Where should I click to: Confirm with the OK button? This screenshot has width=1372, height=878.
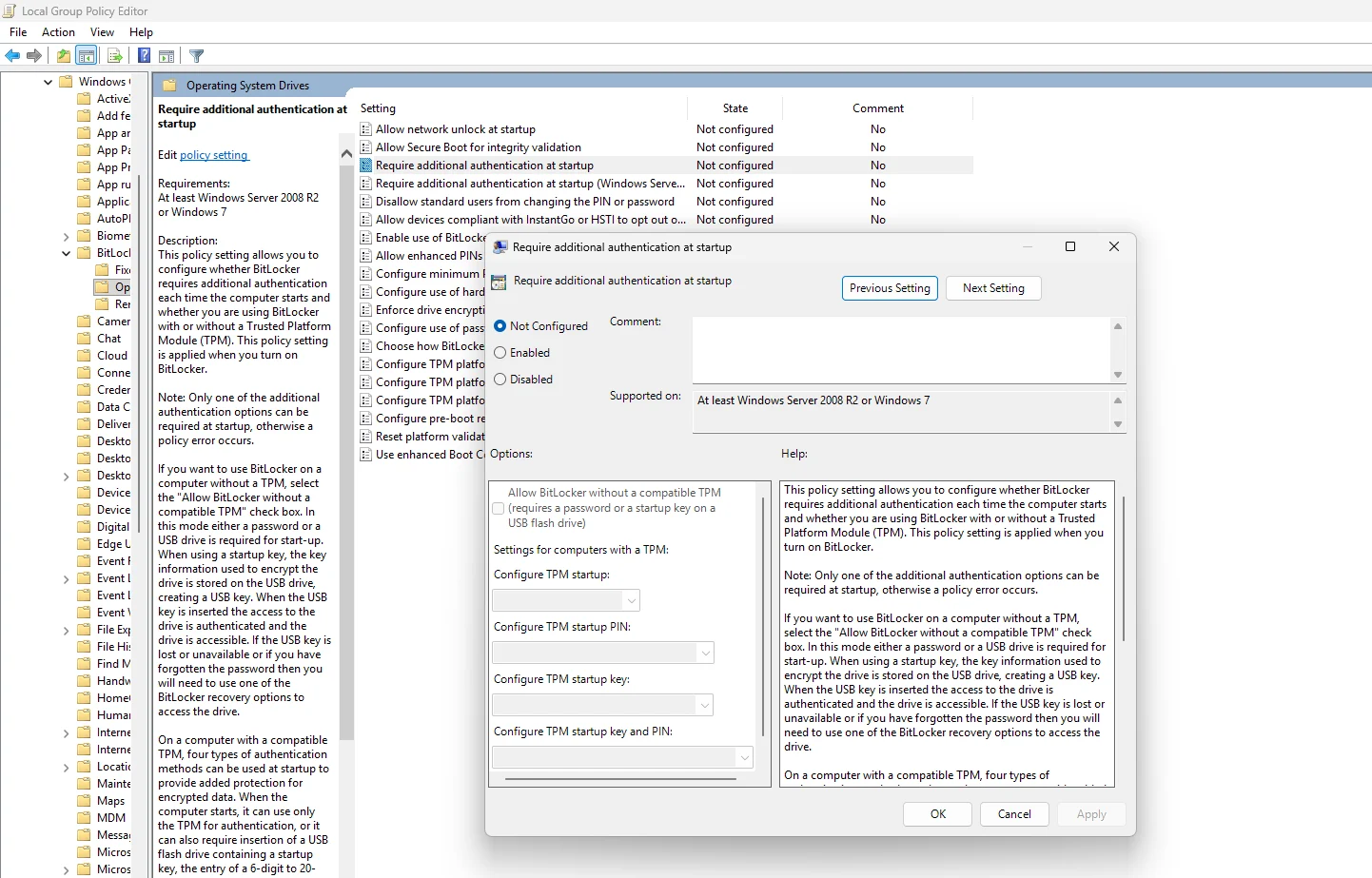click(938, 814)
